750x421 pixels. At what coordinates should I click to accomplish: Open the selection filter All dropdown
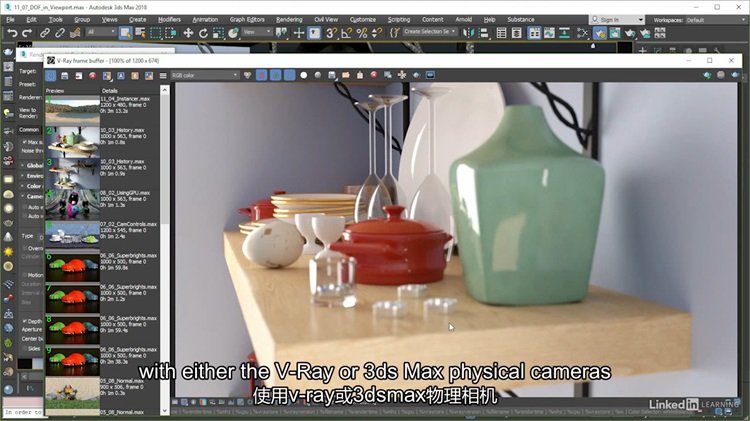click(101, 32)
